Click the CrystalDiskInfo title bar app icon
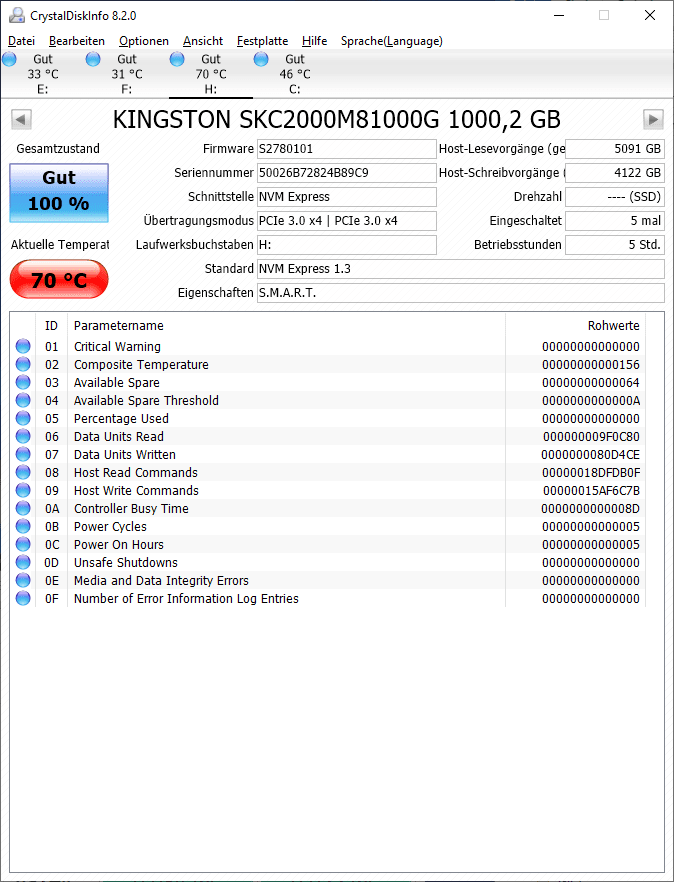Screen dimensions: 674x882 17,15
